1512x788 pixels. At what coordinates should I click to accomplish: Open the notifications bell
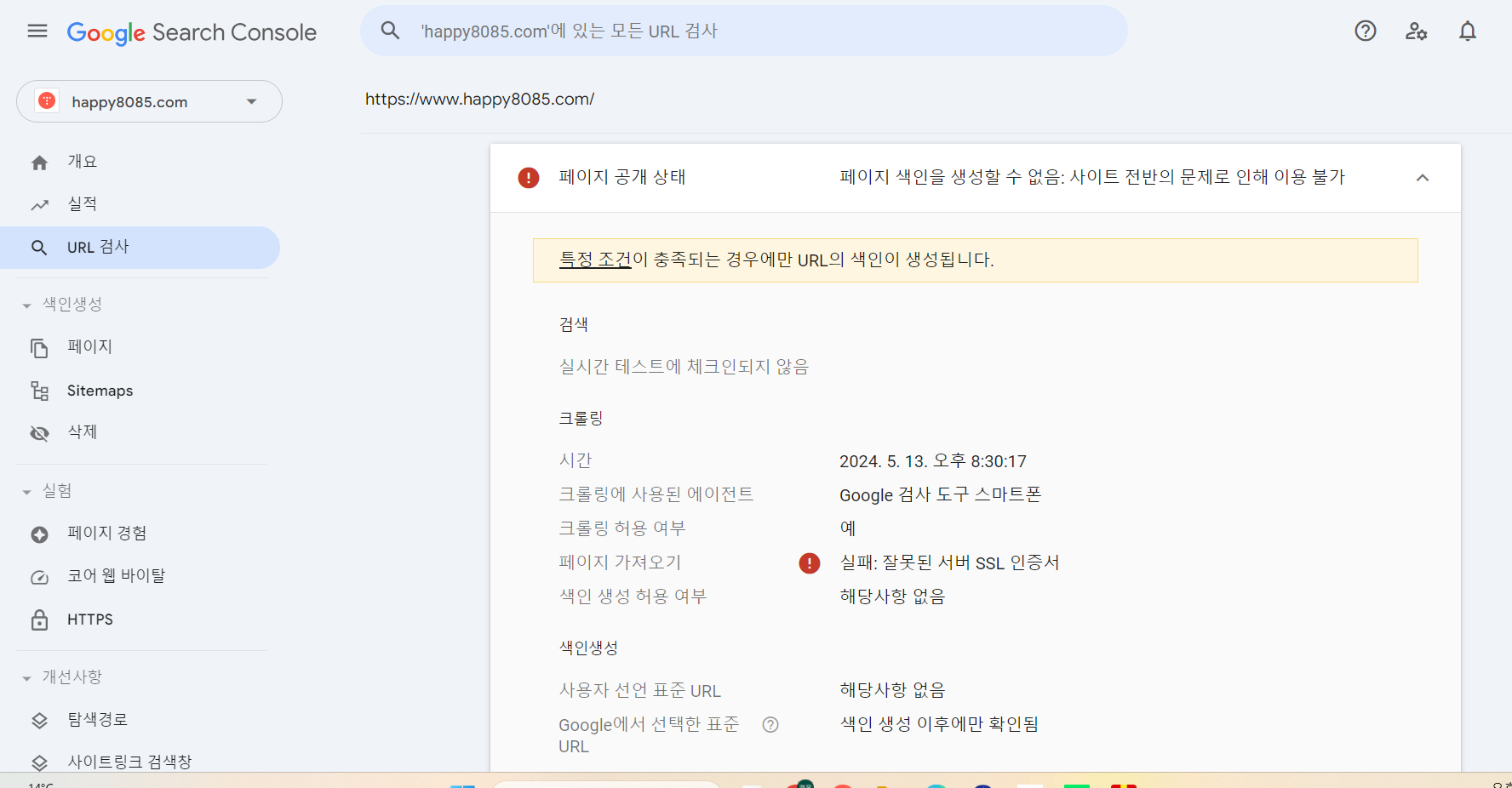[x=1468, y=31]
